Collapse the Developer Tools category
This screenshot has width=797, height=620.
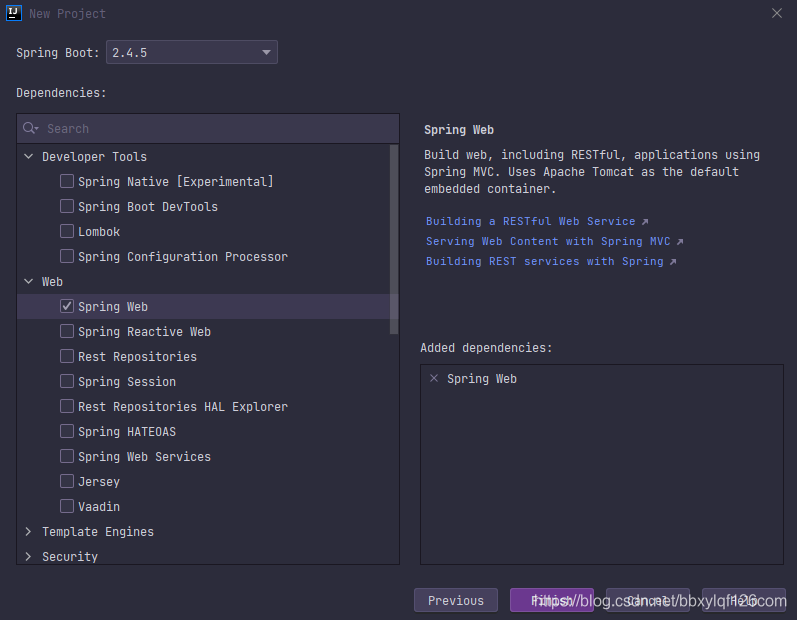pyautogui.click(x=28, y=157)
